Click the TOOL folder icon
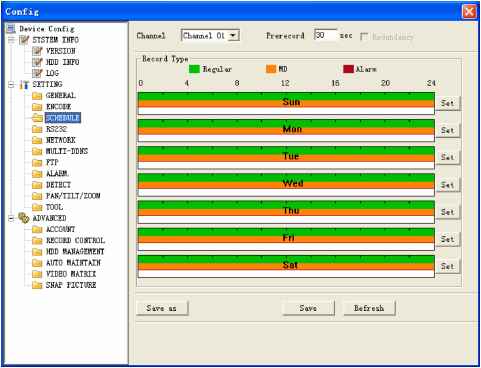The image size is (481, 368). (x=37, y=207)
